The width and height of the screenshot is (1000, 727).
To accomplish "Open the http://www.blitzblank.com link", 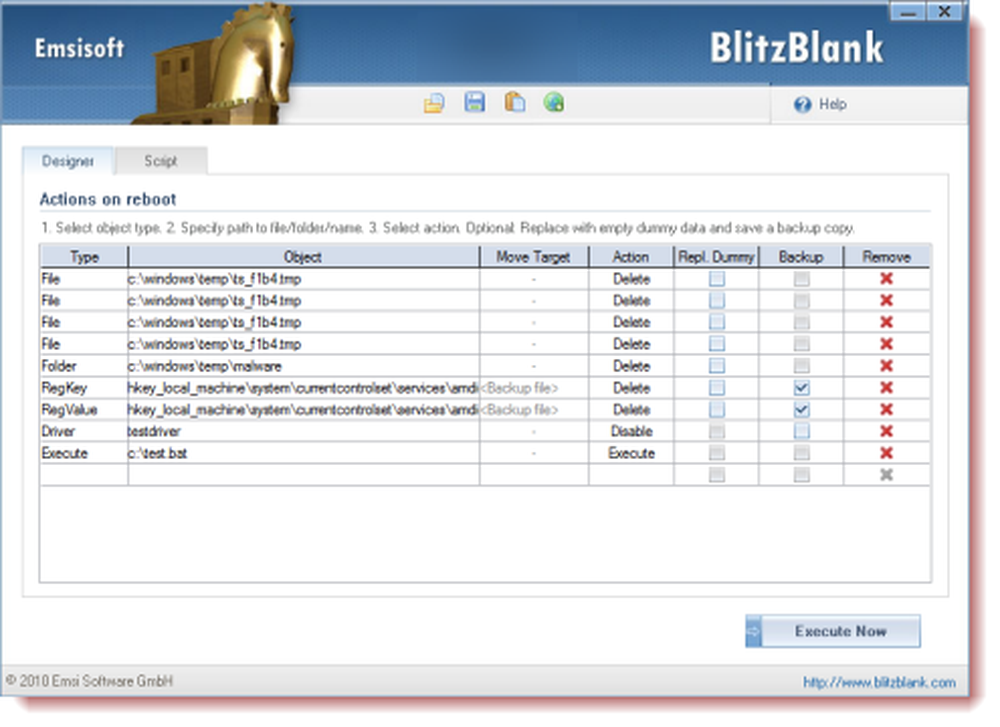I will tap(879, 682).
